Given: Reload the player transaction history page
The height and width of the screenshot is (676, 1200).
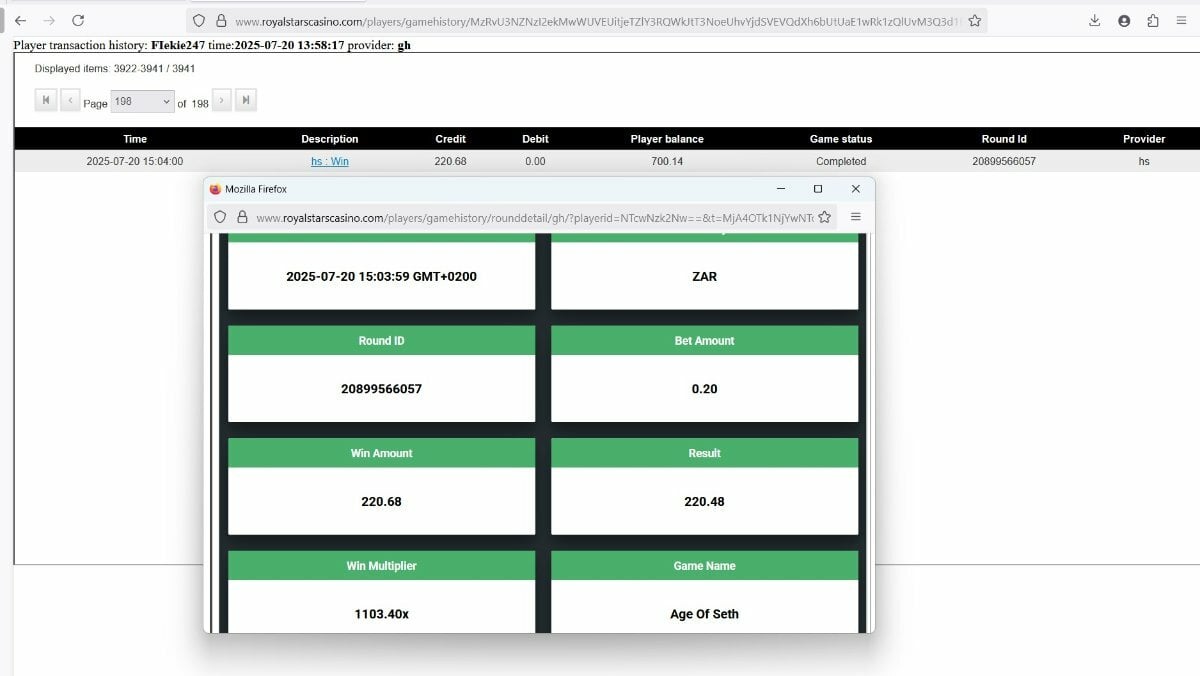Looking at the screenshot, I should 78,20.
